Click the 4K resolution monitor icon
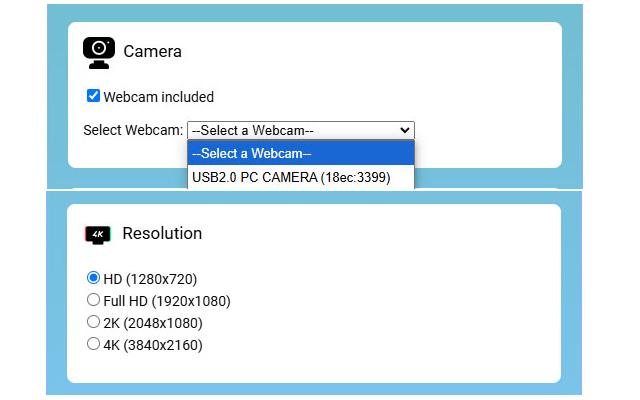This screenshot has height=400, width=640. tap(98, 235)
